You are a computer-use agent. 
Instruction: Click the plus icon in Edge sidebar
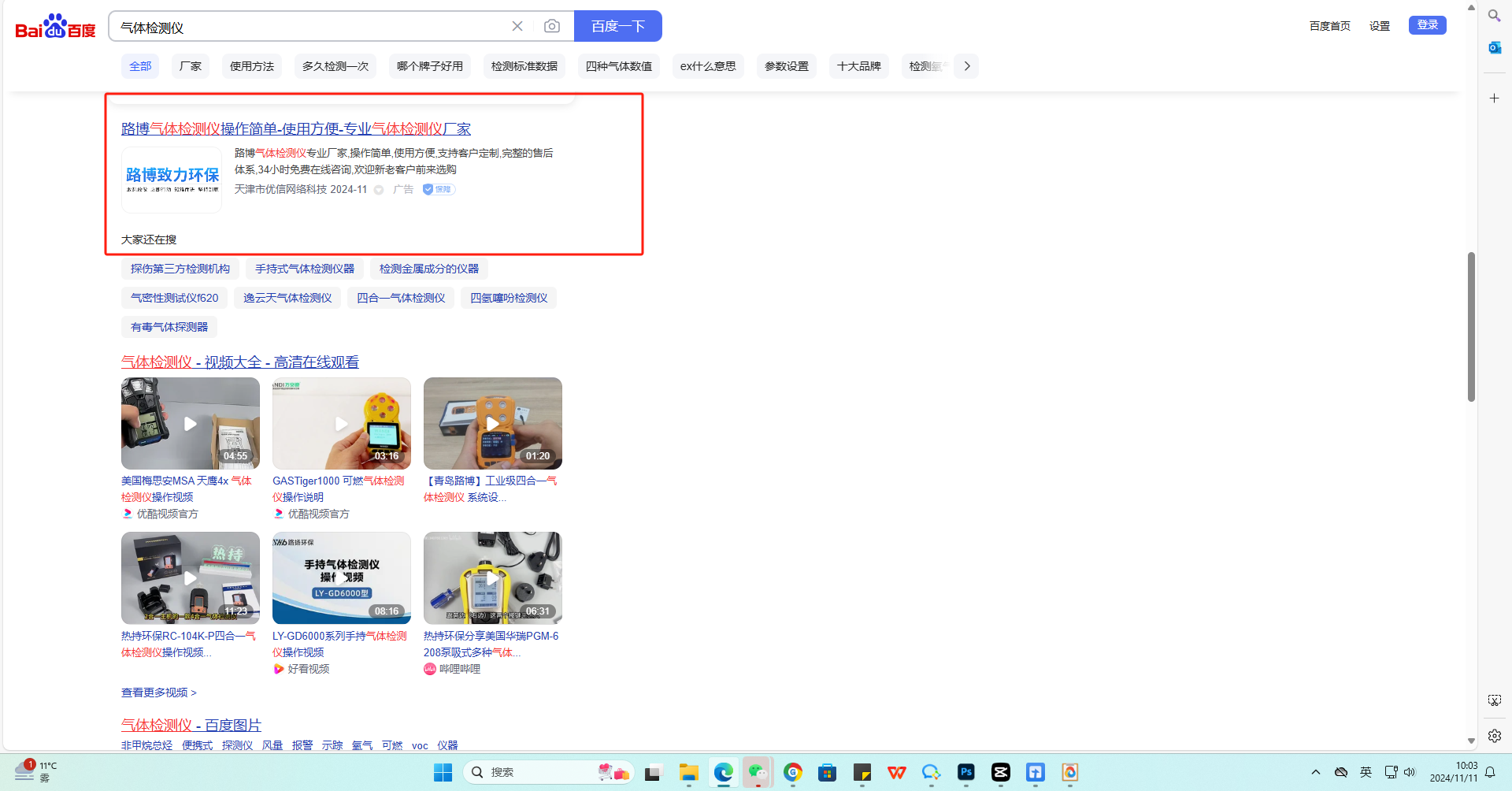point(1494,98)
